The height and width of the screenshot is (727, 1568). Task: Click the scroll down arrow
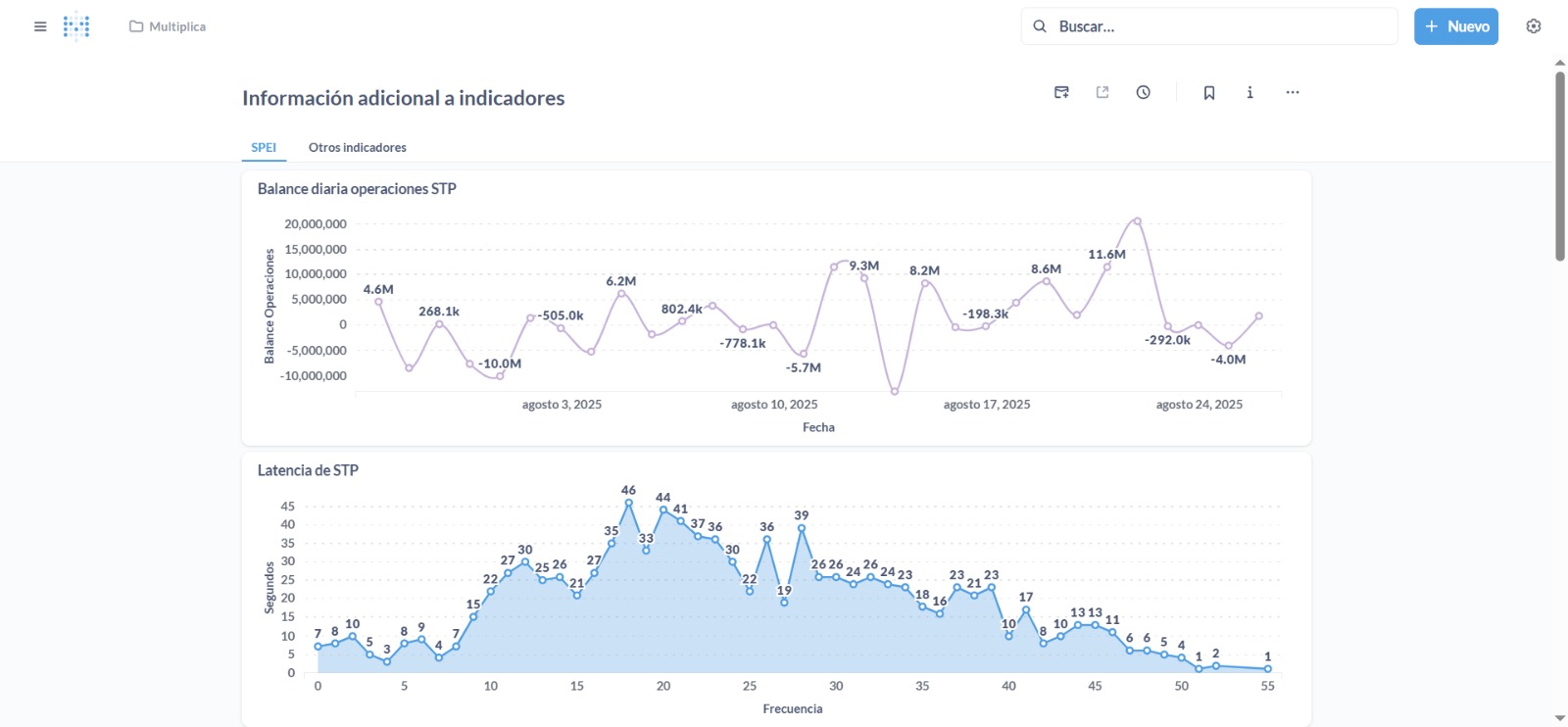coord(1560,718)
